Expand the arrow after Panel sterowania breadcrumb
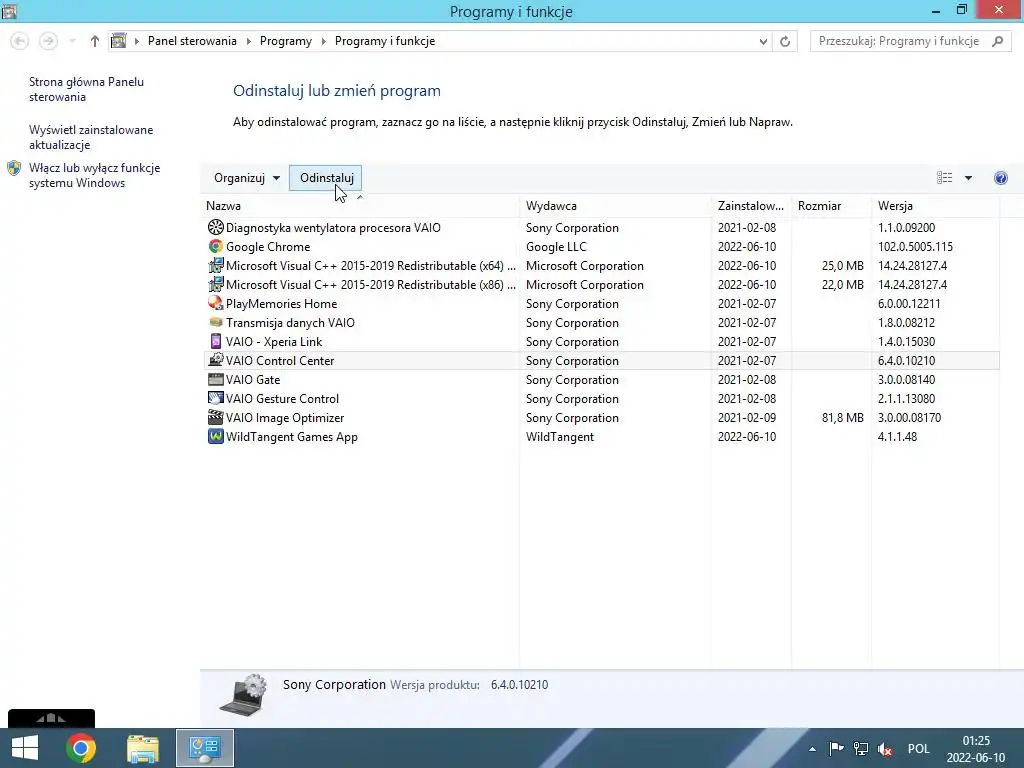 [x=248, y=41]
